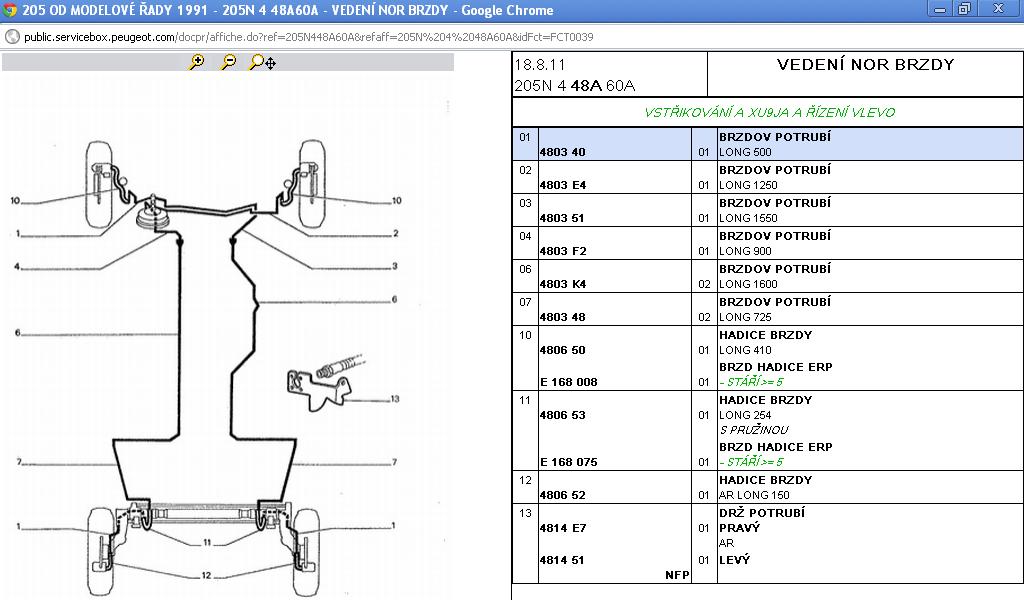Minimize the Chrome popup window

[936, 9]
